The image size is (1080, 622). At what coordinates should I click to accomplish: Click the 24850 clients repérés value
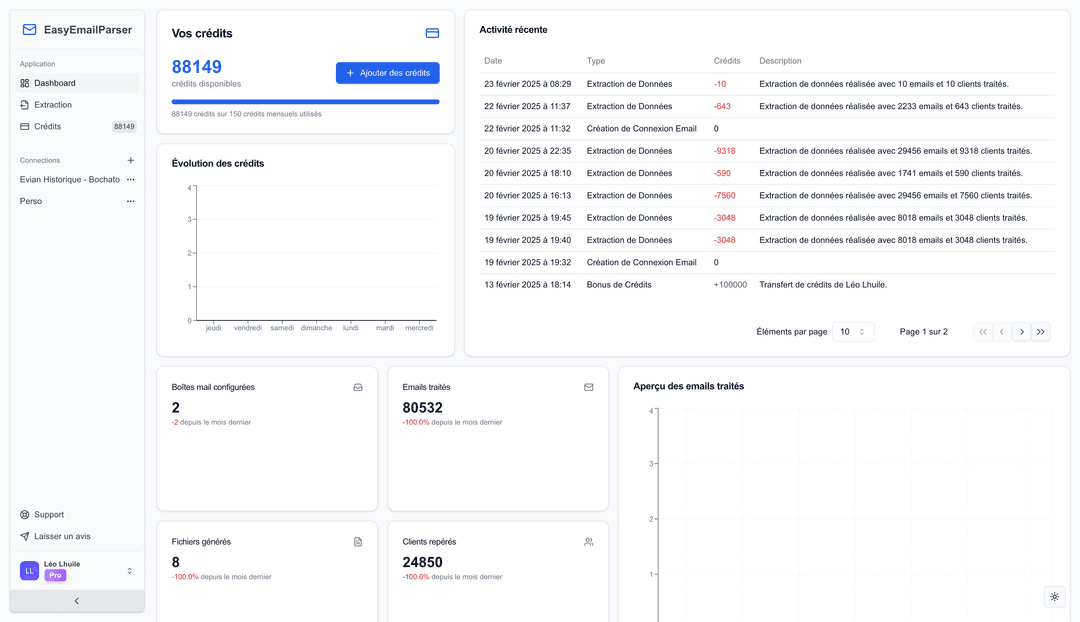point(422,563)
